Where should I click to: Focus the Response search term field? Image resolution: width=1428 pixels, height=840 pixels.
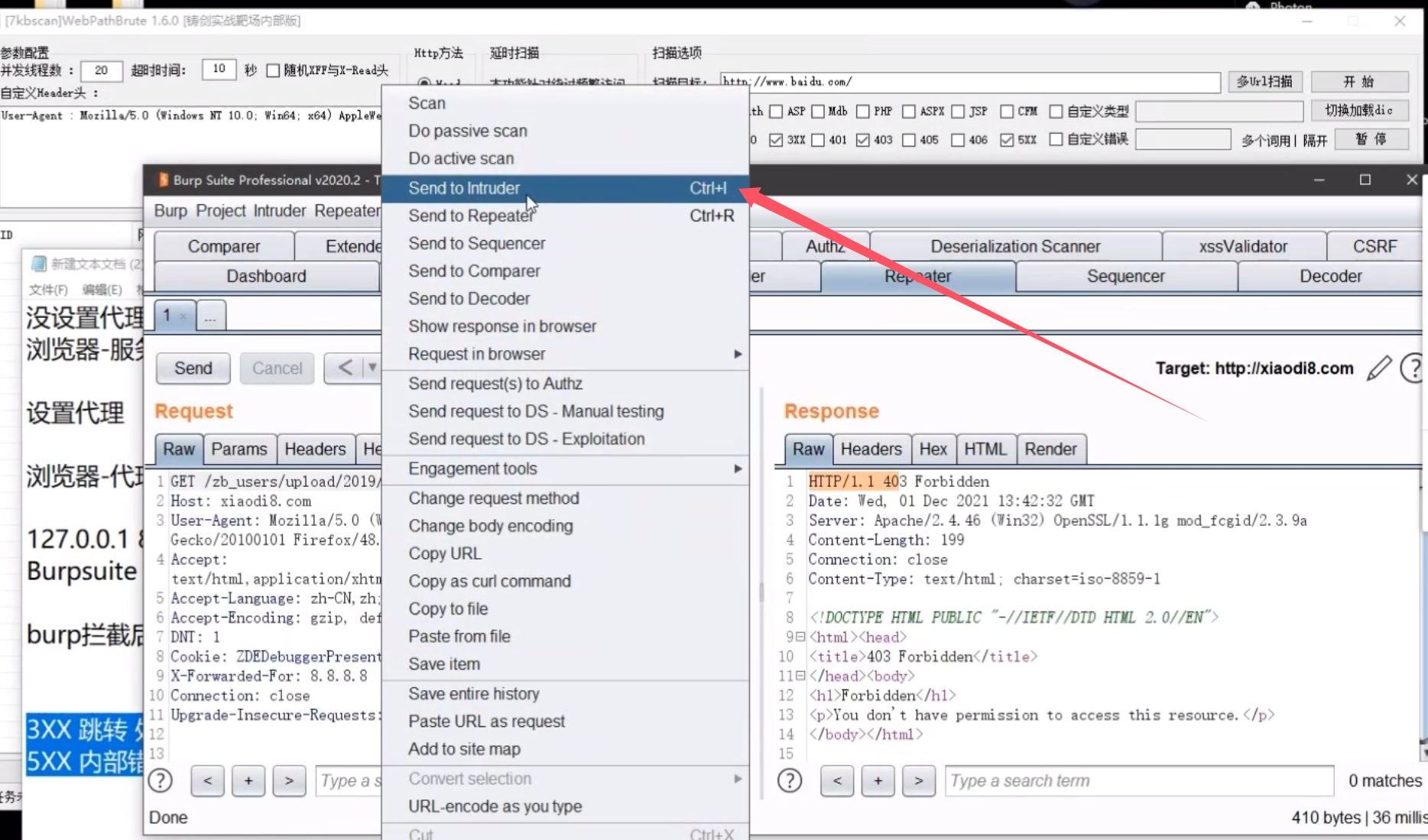1139,781
